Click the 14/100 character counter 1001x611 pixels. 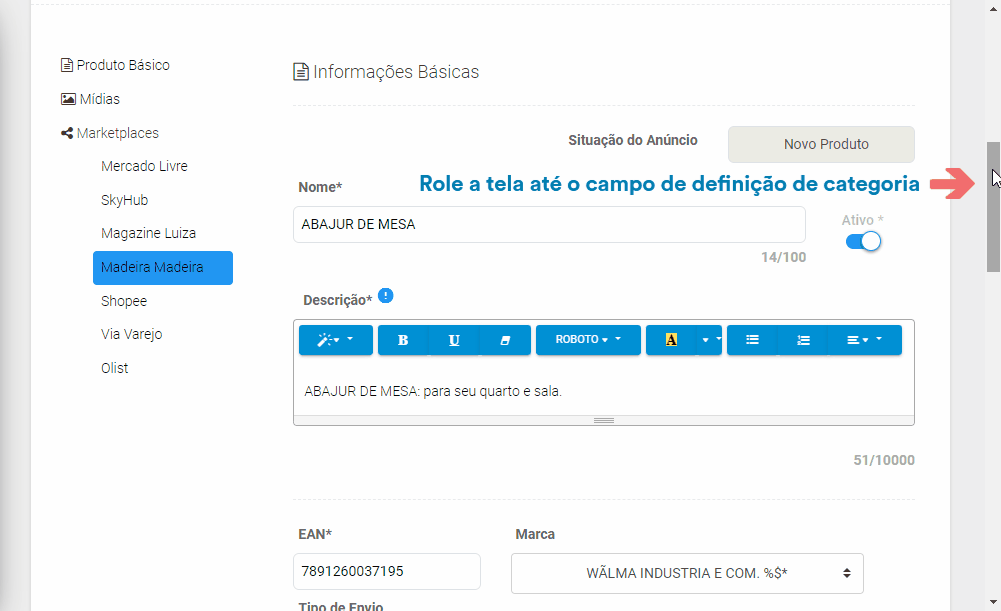click(783, 257)
